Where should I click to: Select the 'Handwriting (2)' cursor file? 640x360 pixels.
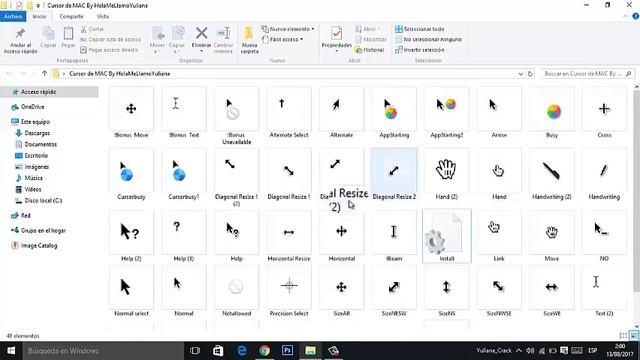(x=552, y=174)
